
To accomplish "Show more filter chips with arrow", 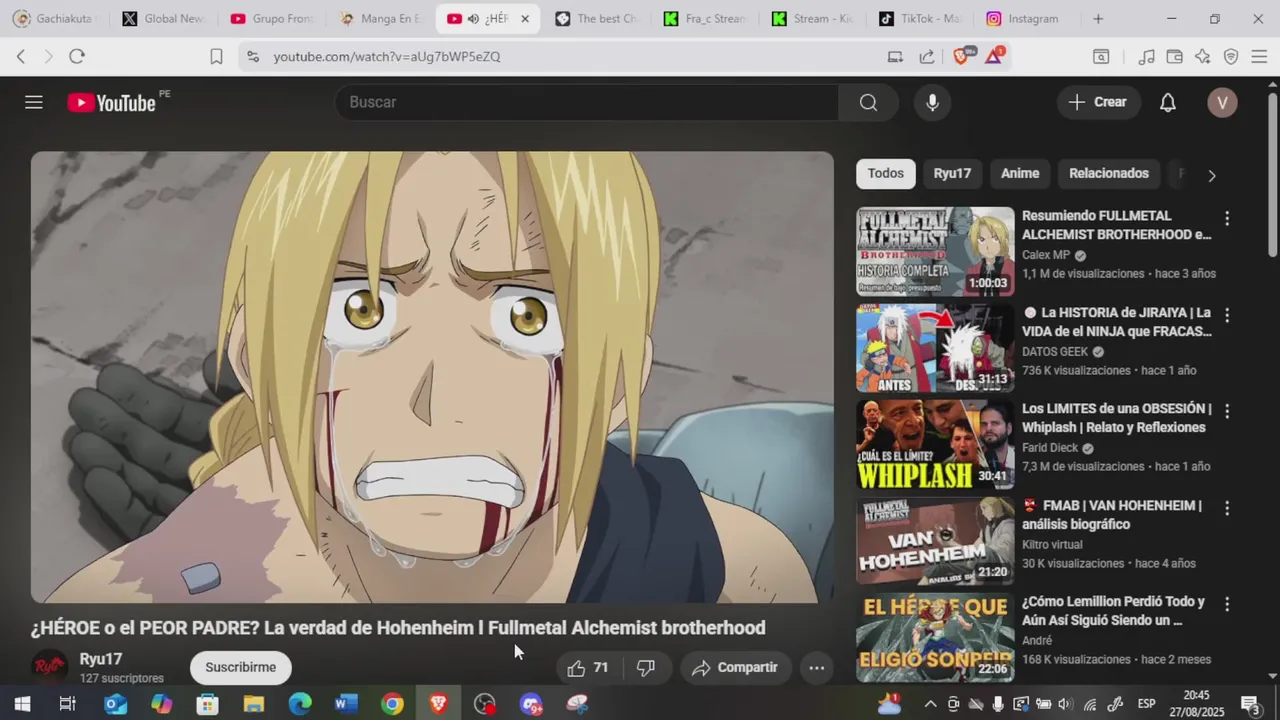I will click(x=1211, y=175).
